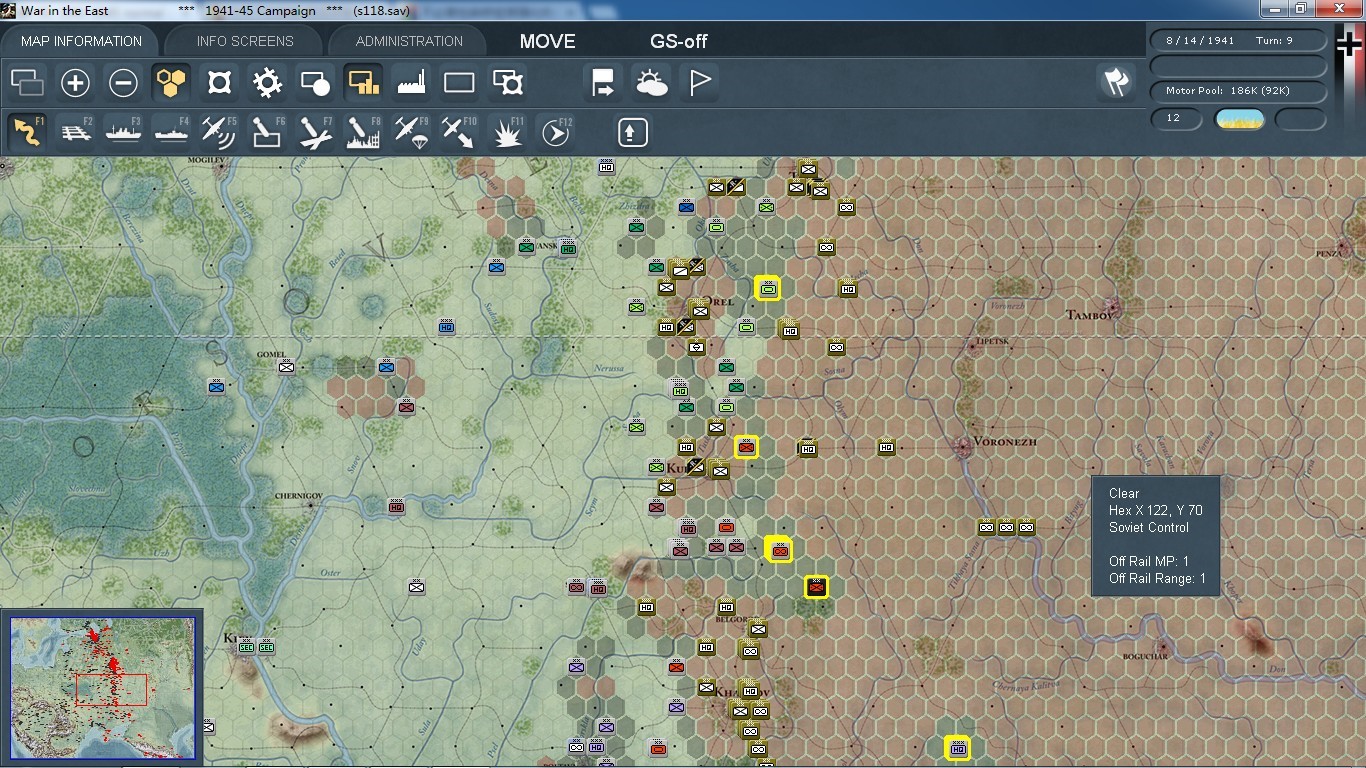
Task: Toggle the fortification levels gear icon
Action: pos(267,82)
